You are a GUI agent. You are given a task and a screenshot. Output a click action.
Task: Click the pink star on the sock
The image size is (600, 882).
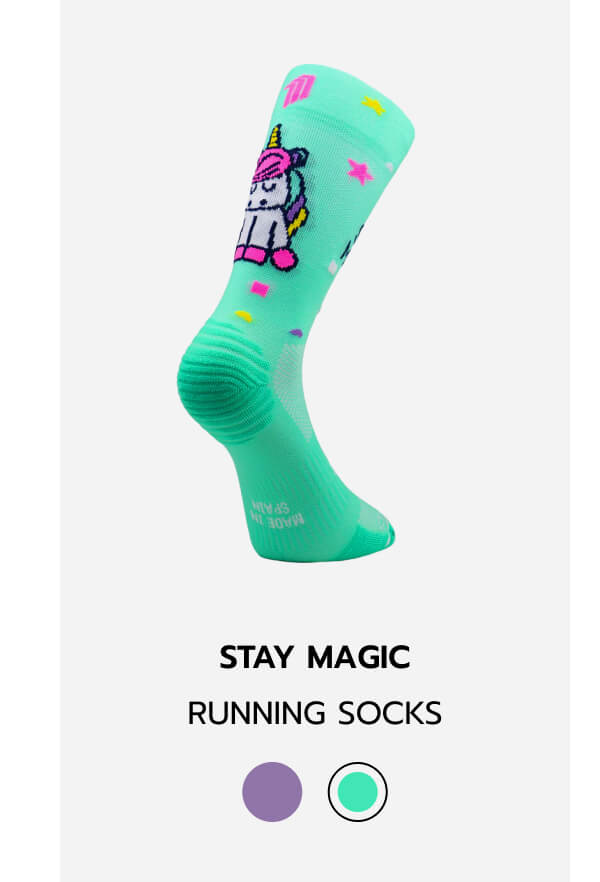pos(360,171)
